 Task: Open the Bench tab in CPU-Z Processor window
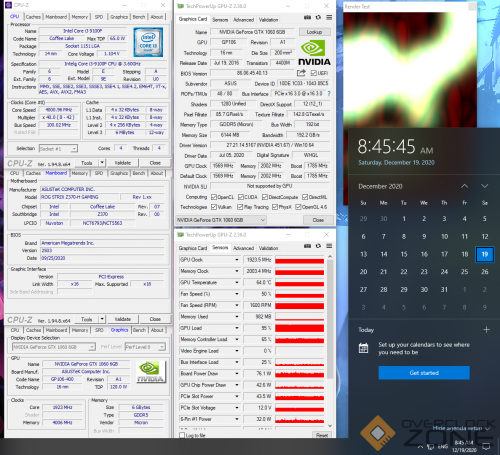(x=139, y=17)
